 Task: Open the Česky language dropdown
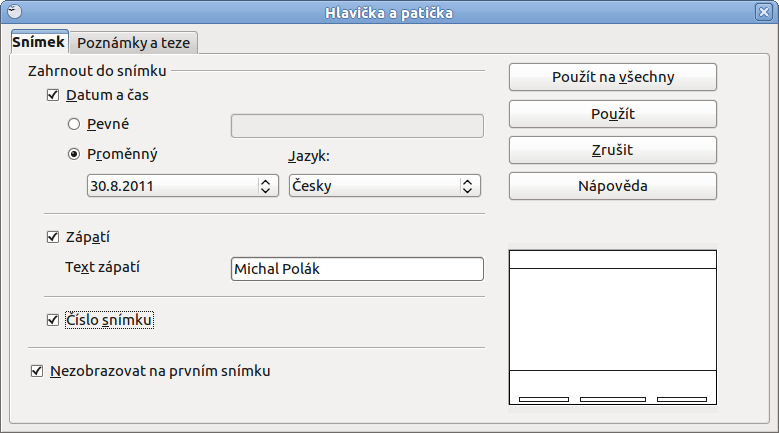tap(385, 186)
